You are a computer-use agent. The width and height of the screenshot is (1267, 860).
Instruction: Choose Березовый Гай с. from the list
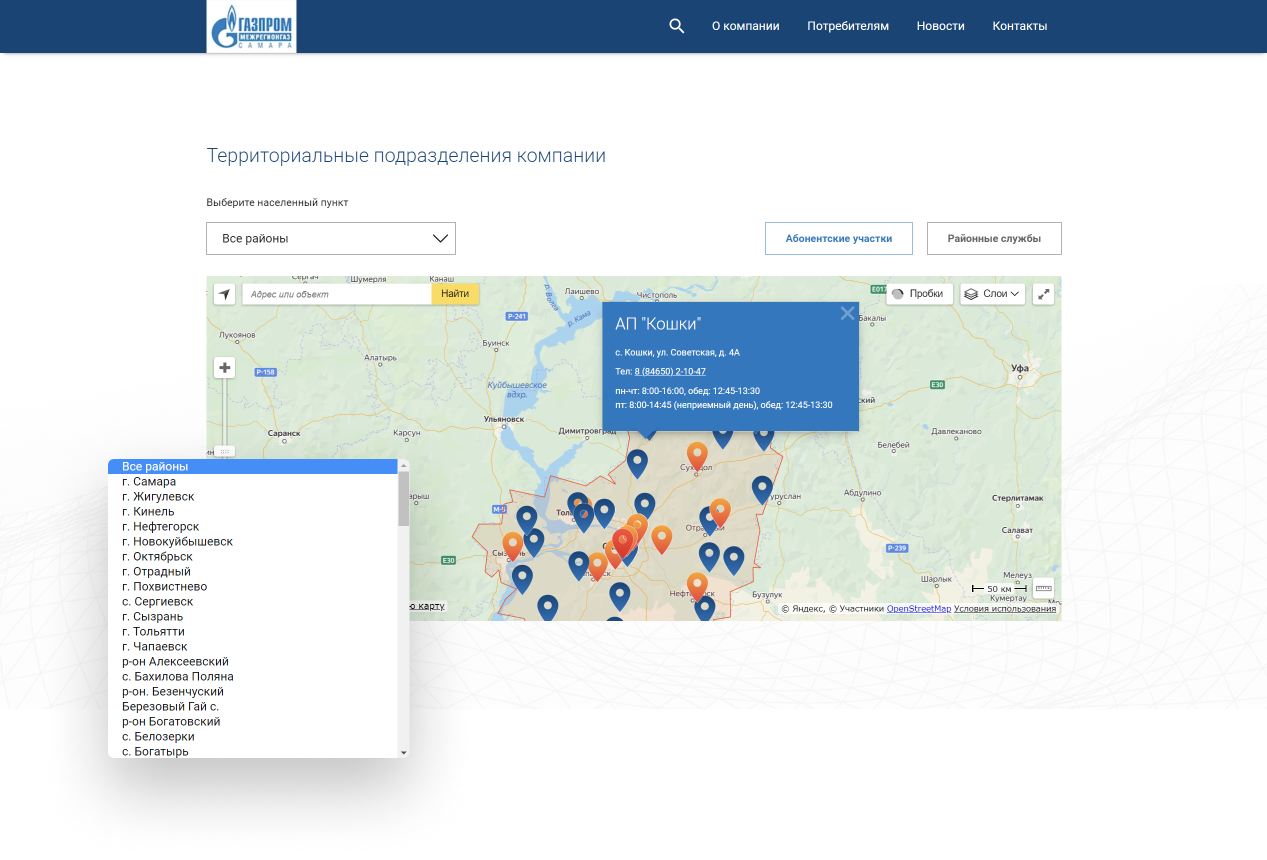click(253, 706)
